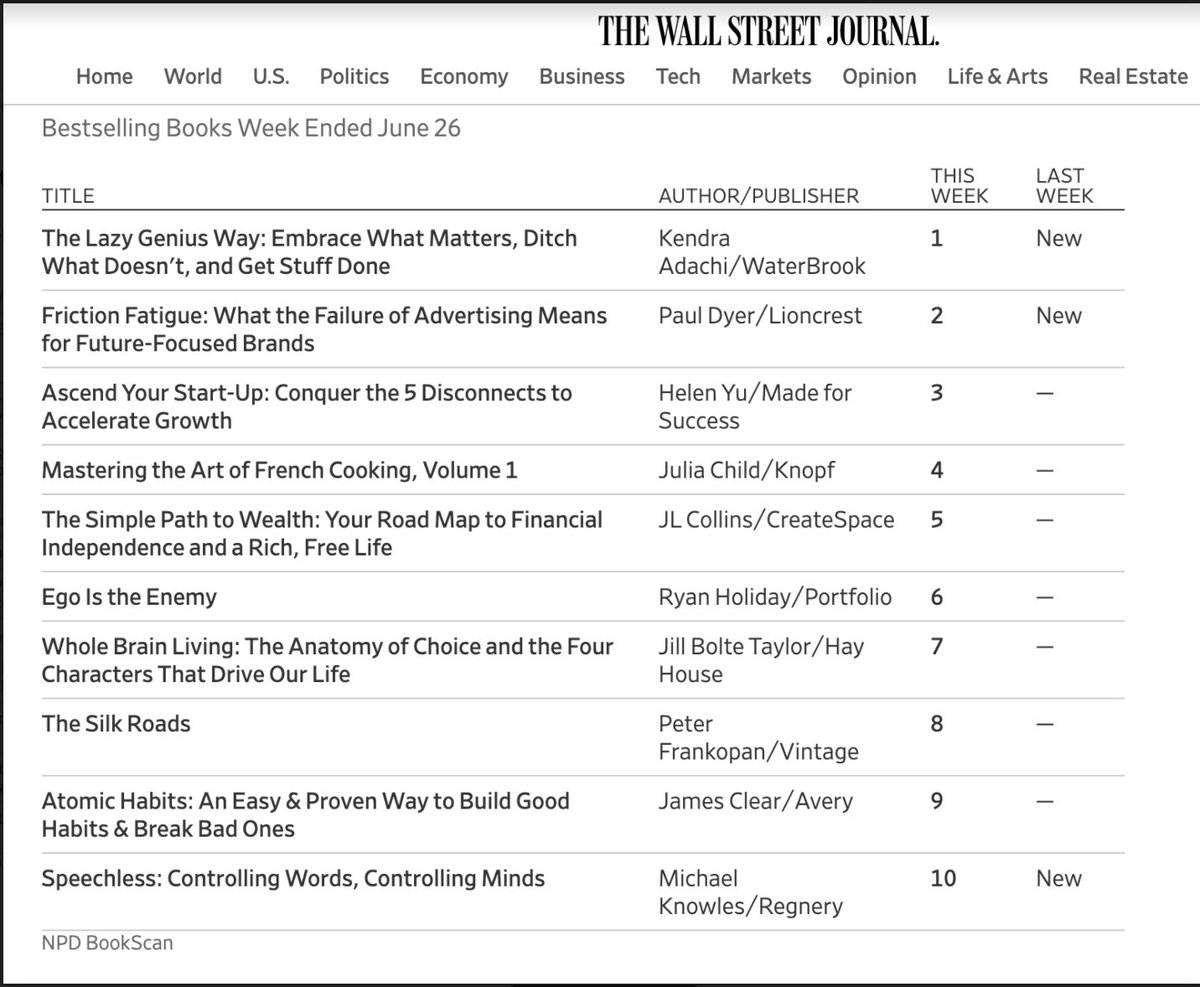Viewport: 1200px width, 987px height.
Task: Click Ryan Holiday/Portfolio author cell
Action: (x=775, y=598)
